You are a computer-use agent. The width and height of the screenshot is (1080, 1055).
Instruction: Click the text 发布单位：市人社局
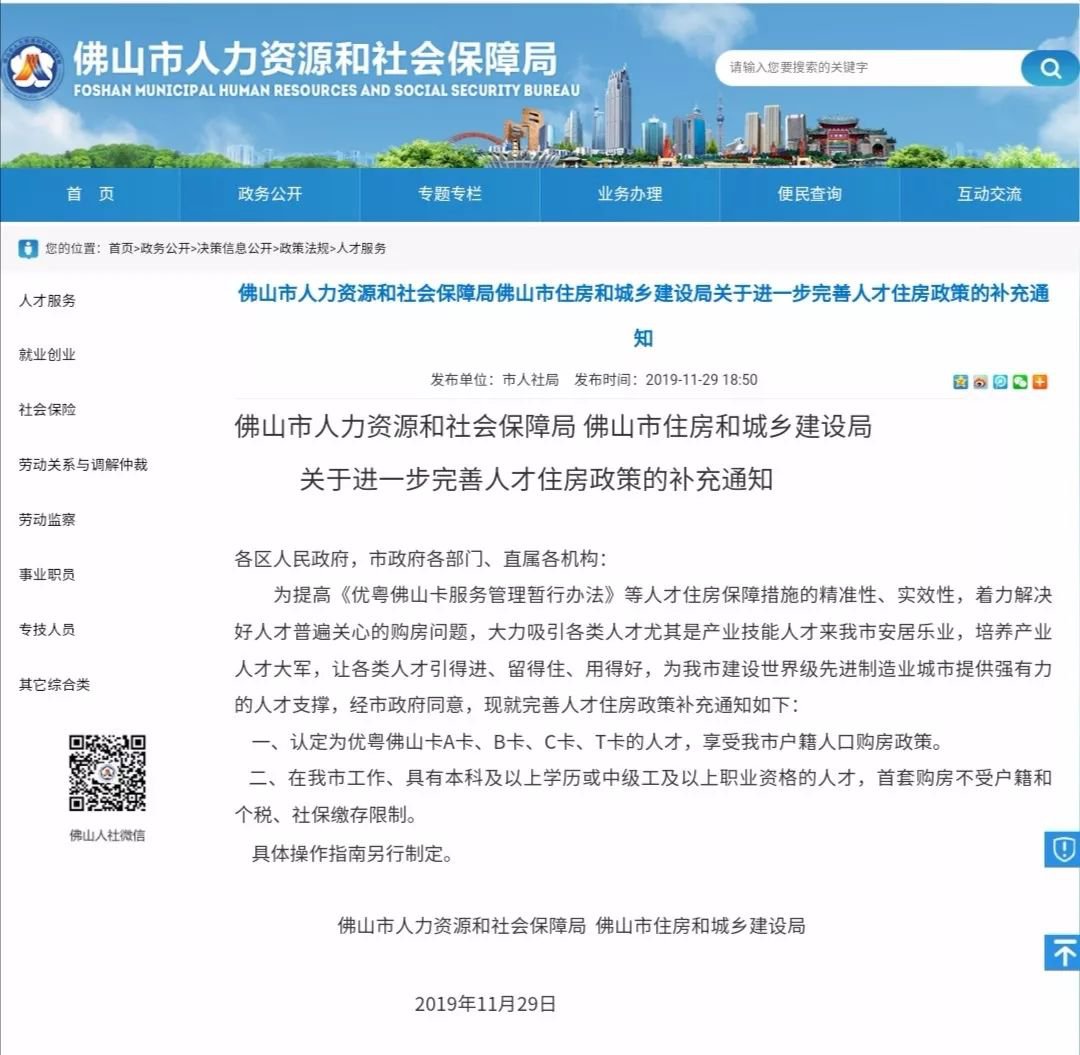click(495, 380)
